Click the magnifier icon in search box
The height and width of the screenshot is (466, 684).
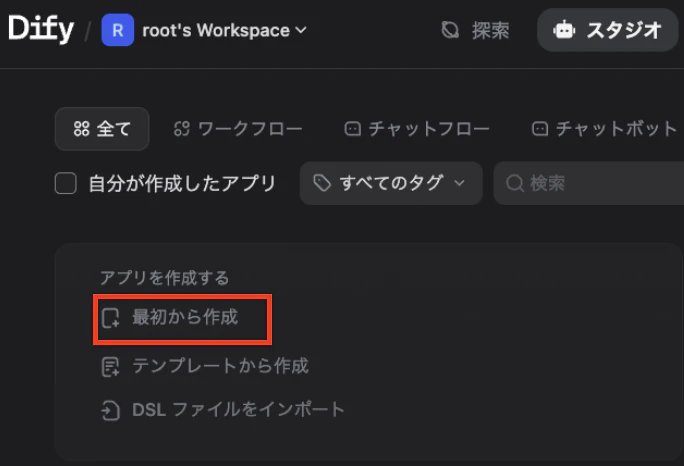click(x=515, y=183)
